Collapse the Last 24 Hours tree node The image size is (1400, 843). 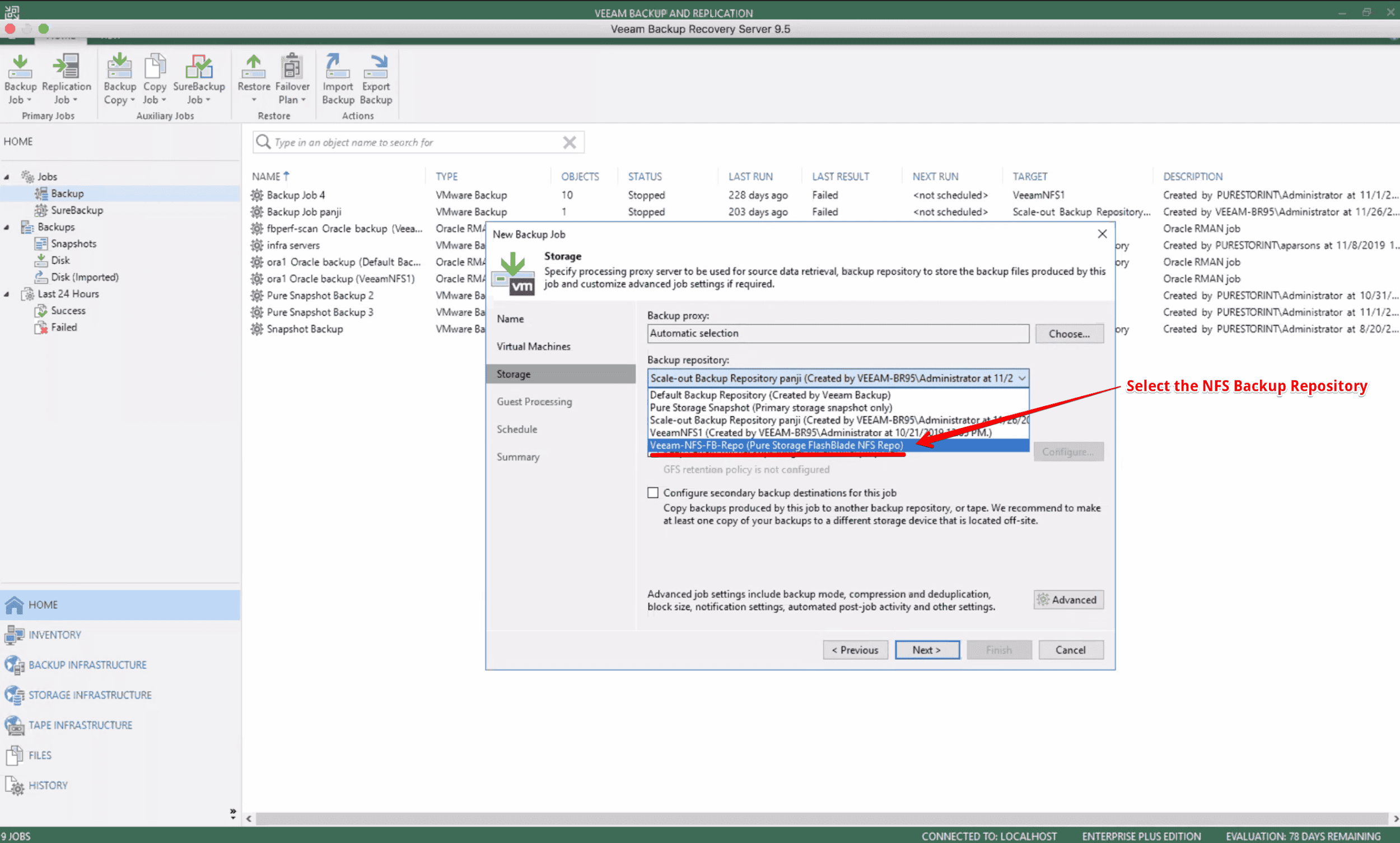[x=7, y=294]
